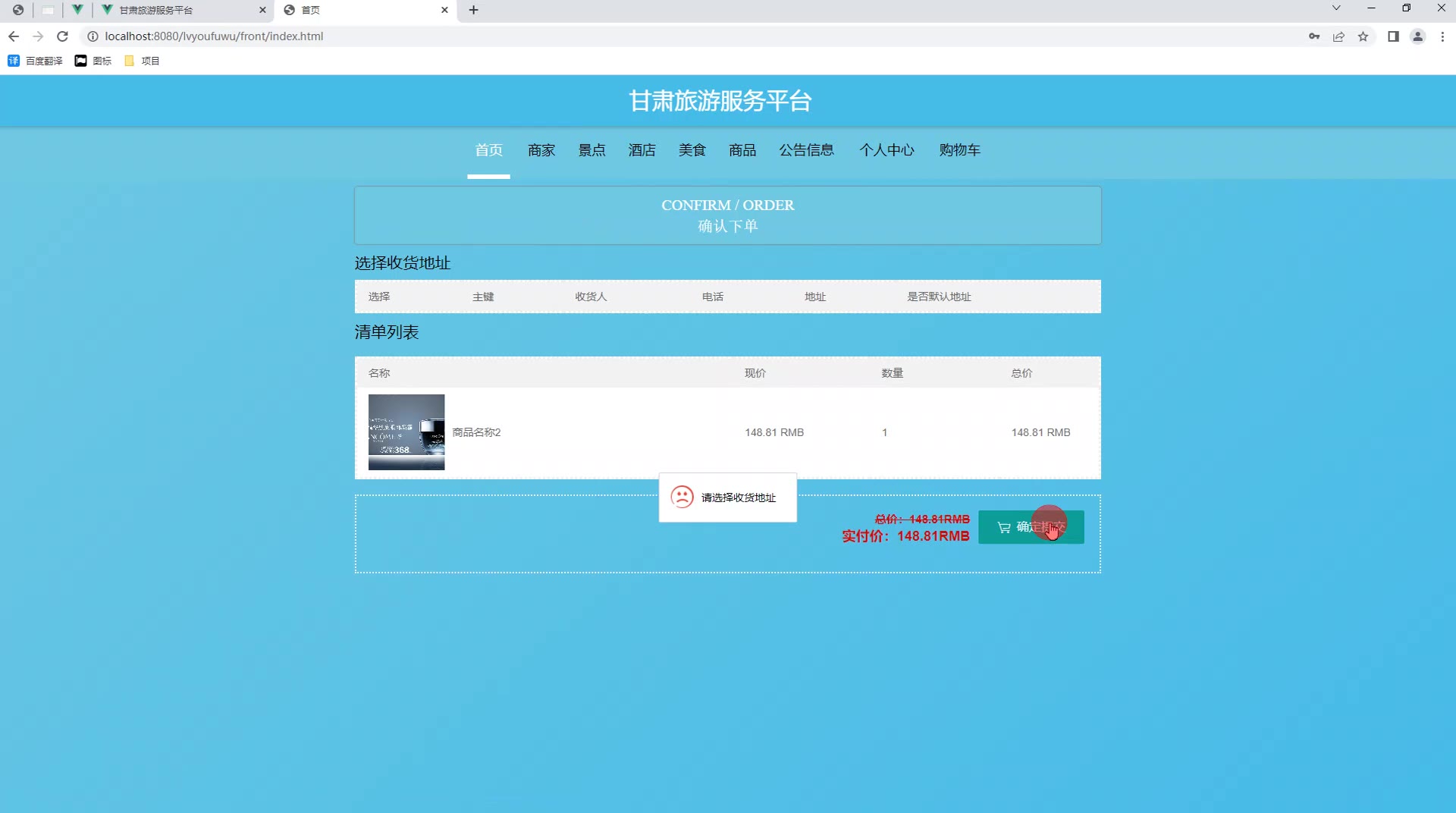Click the 电话 column header
1456x813 pixels.
click(713, 297)
